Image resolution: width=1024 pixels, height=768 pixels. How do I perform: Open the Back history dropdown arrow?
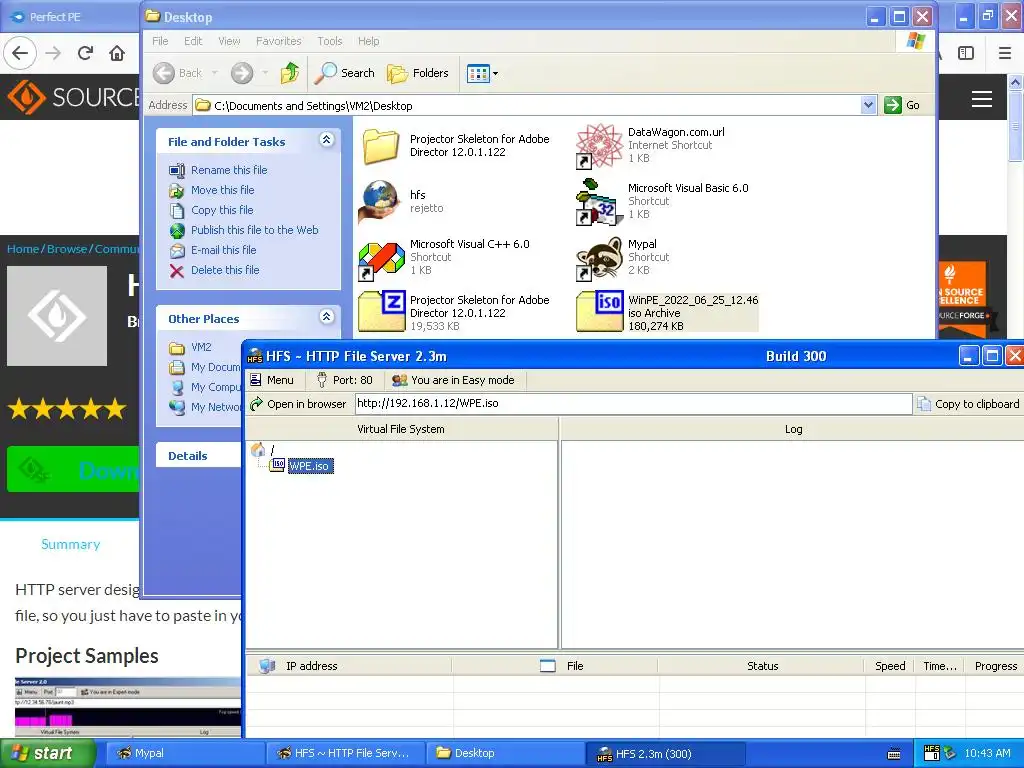214,73
